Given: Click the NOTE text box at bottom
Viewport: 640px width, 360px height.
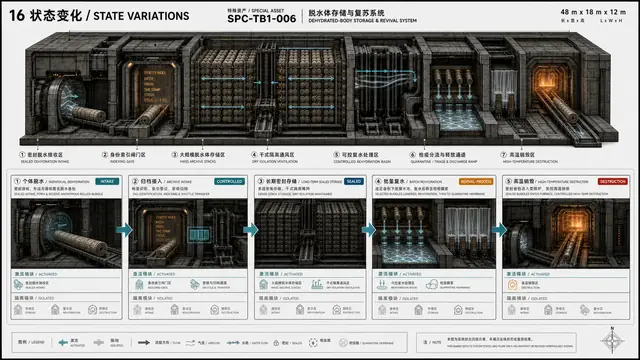Looking at the screenshot, I should 496,342.
